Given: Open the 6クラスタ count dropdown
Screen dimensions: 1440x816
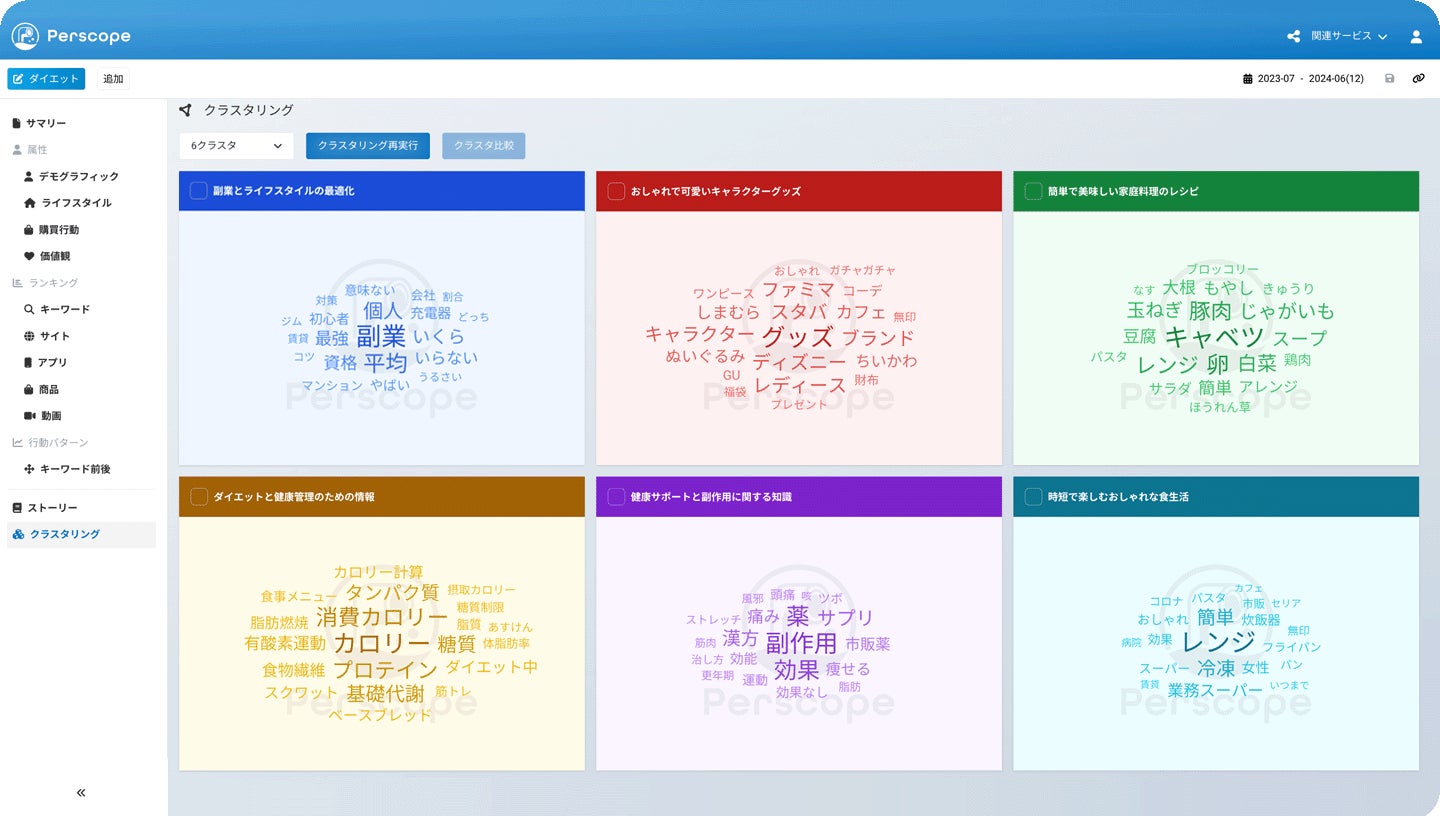Looking at the screenshot, I should click(236, 146).
